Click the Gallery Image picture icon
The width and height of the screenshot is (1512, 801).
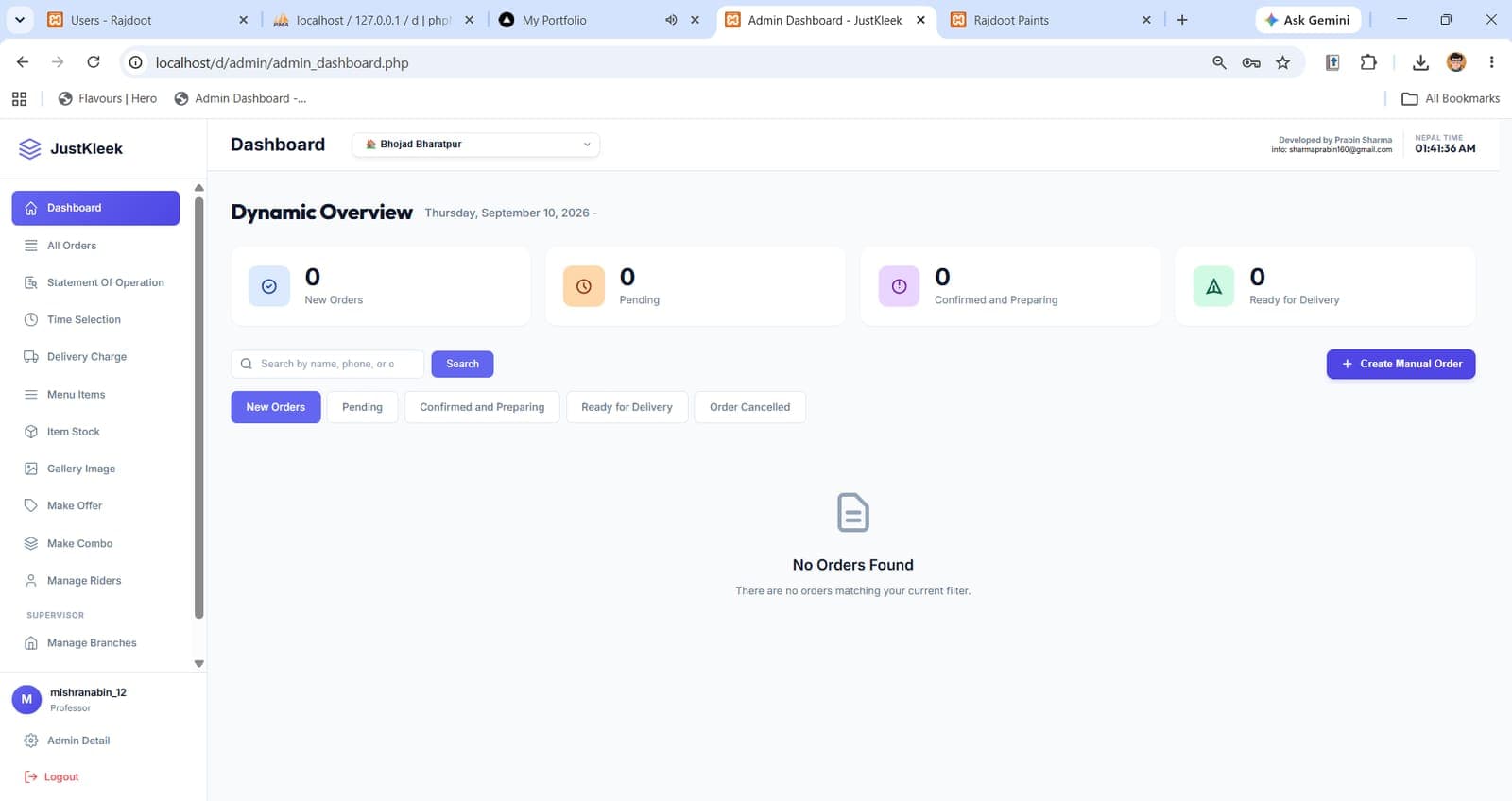[31, 469]
